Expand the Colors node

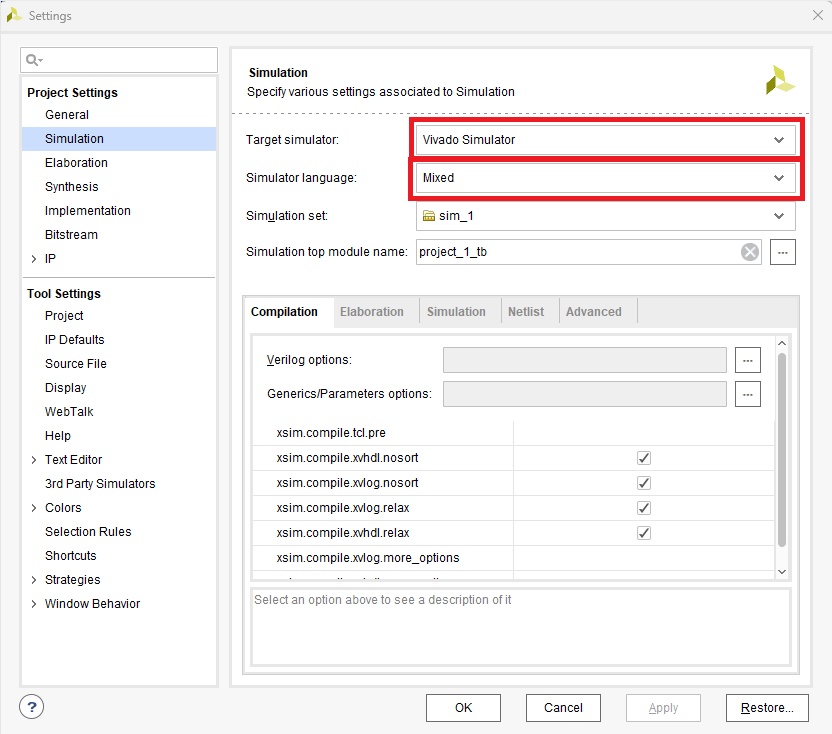click(34, 508)
